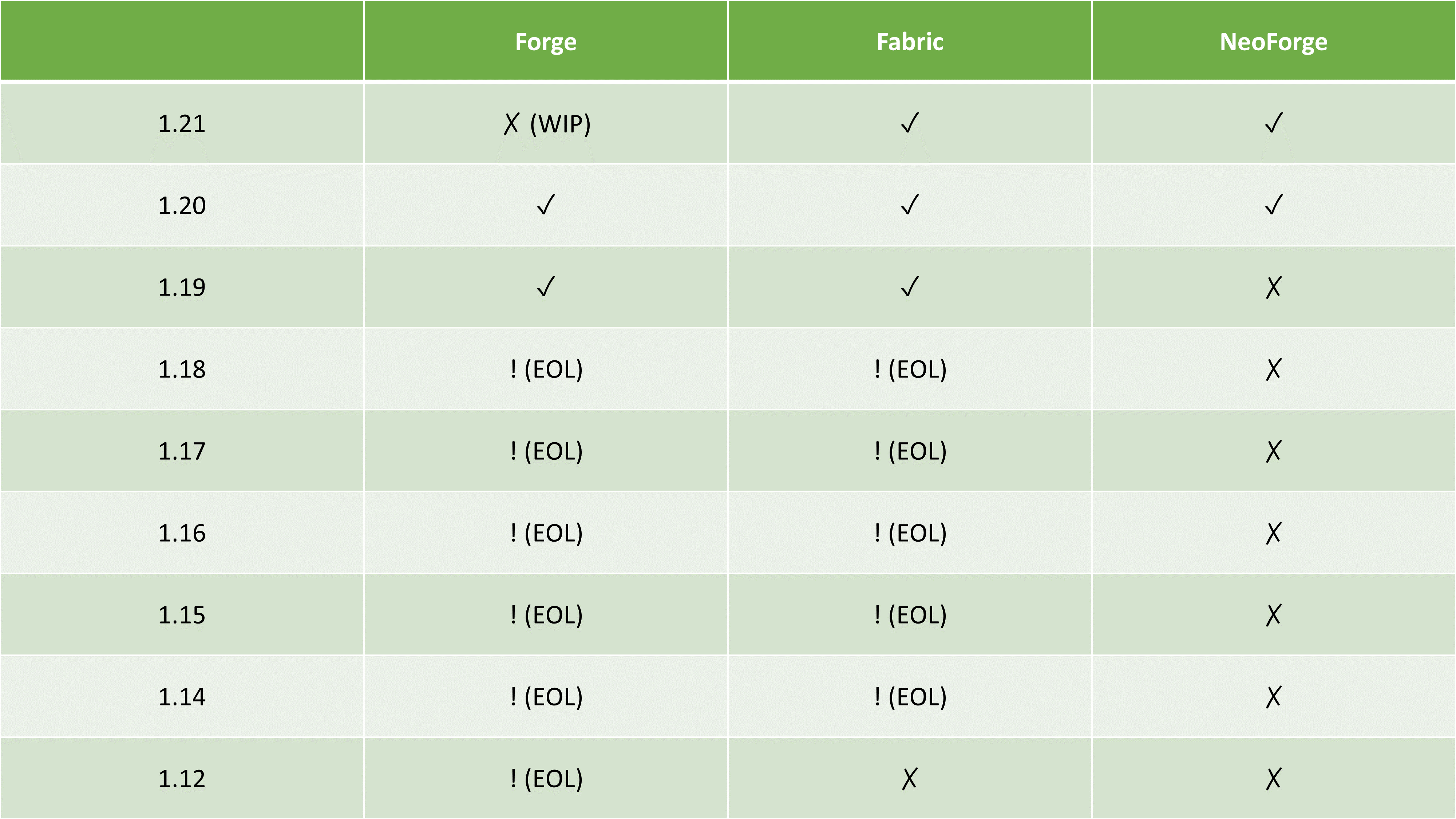
Task: Click Fabric's EOL cell in row 1.16
Action: pos(910,533)
